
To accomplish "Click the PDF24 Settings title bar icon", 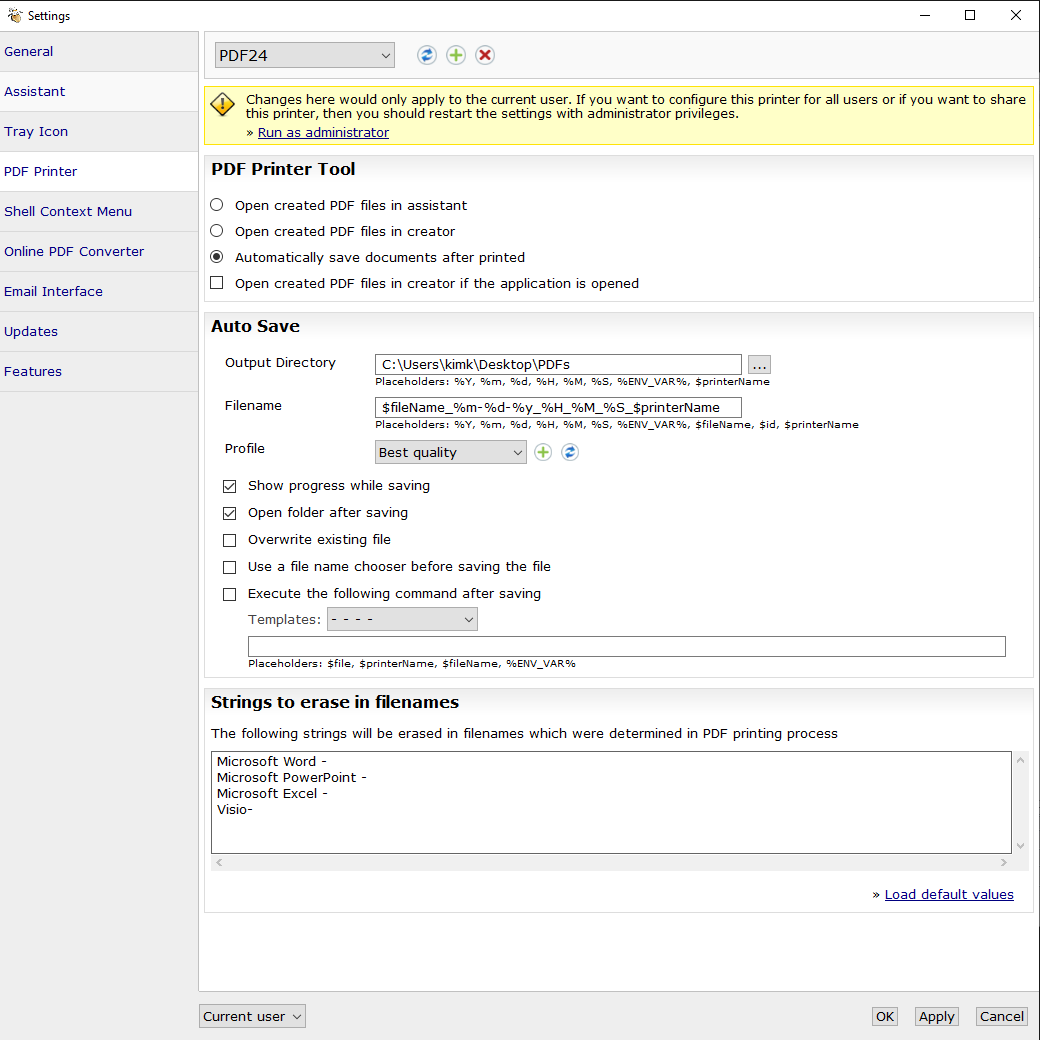I will (15, 15).
